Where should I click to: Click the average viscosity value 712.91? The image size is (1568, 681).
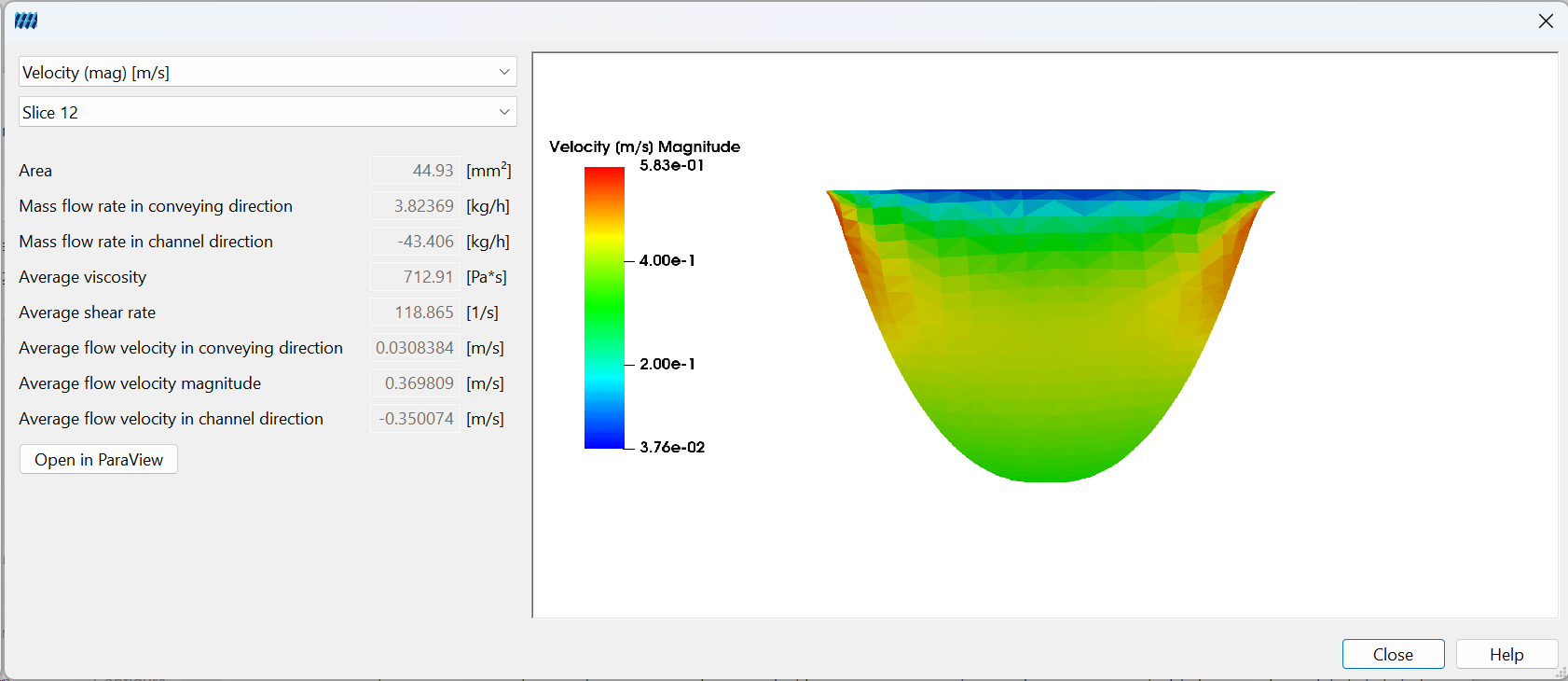point(414,277)
